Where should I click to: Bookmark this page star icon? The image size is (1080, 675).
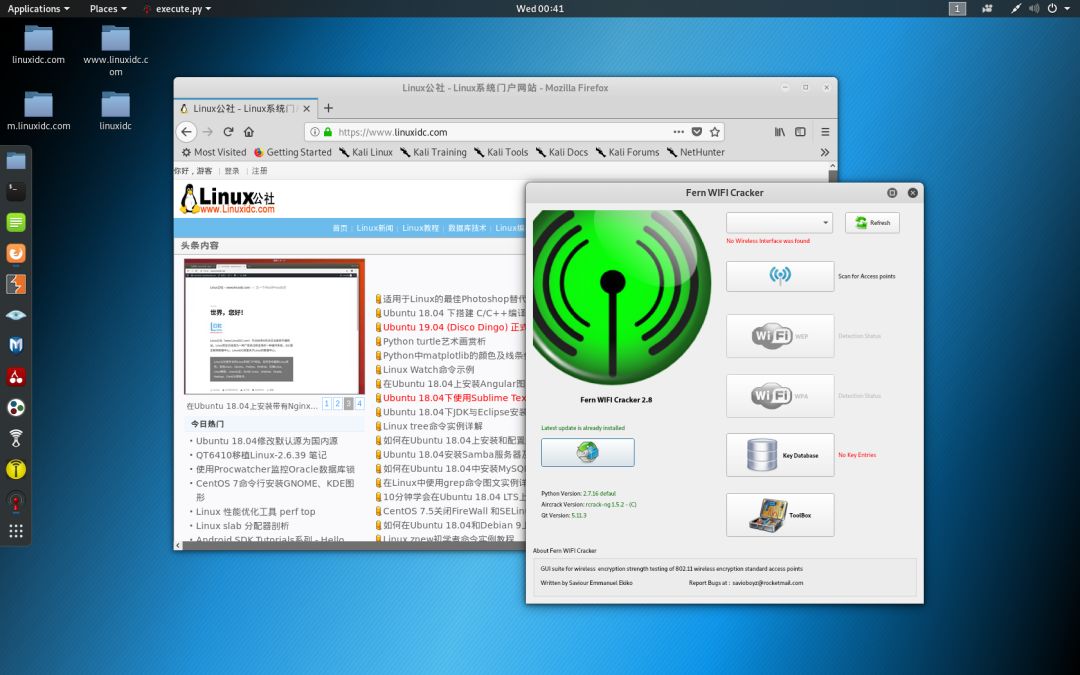click(x=714, y=132)
